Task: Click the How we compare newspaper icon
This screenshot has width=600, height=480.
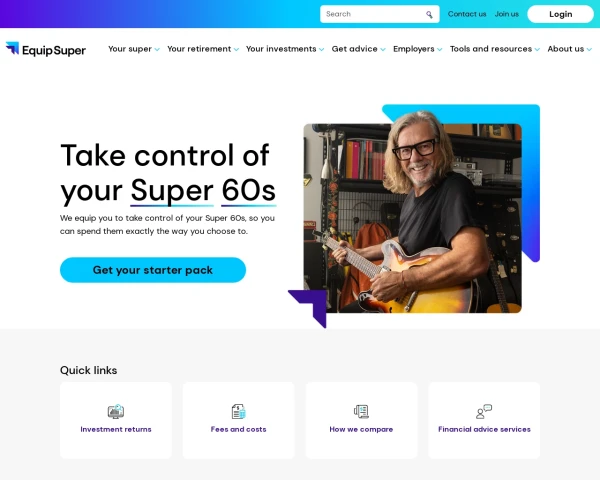Action: click(361, 411)
